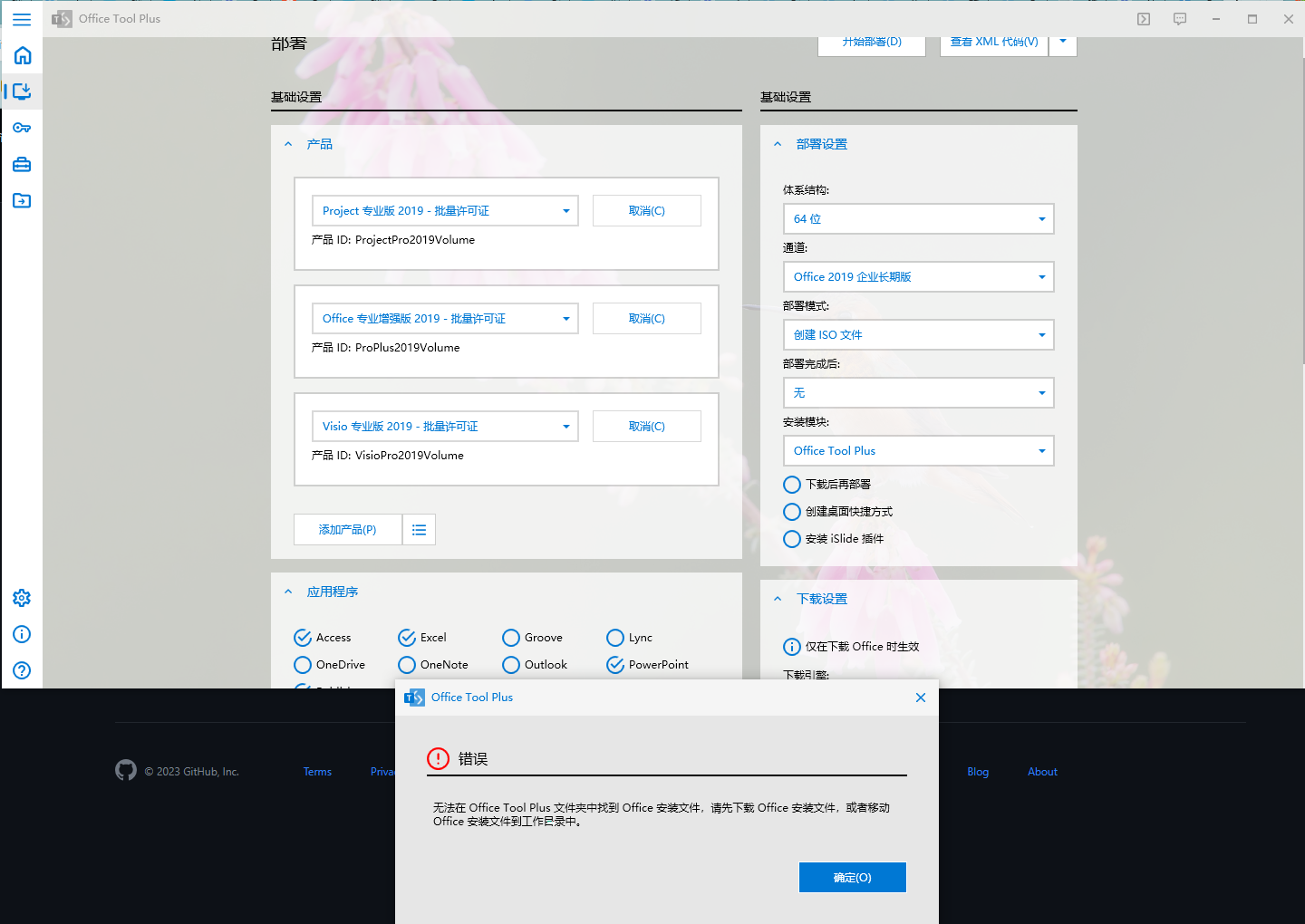Open the Activation (key) page in sidebar
The width and height of the screenshot is (1305, 924).
pos(22,127)
